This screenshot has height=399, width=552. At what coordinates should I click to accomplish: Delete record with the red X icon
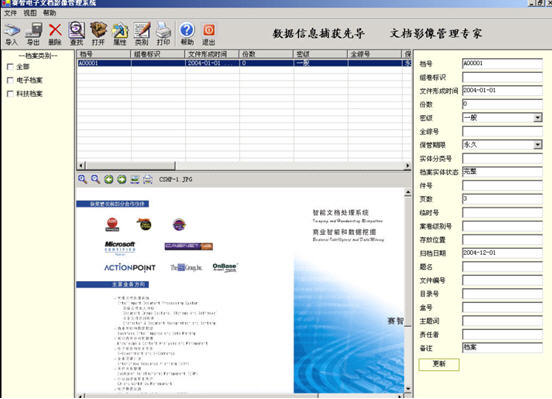pyautogui.click(x=55, y=34)
